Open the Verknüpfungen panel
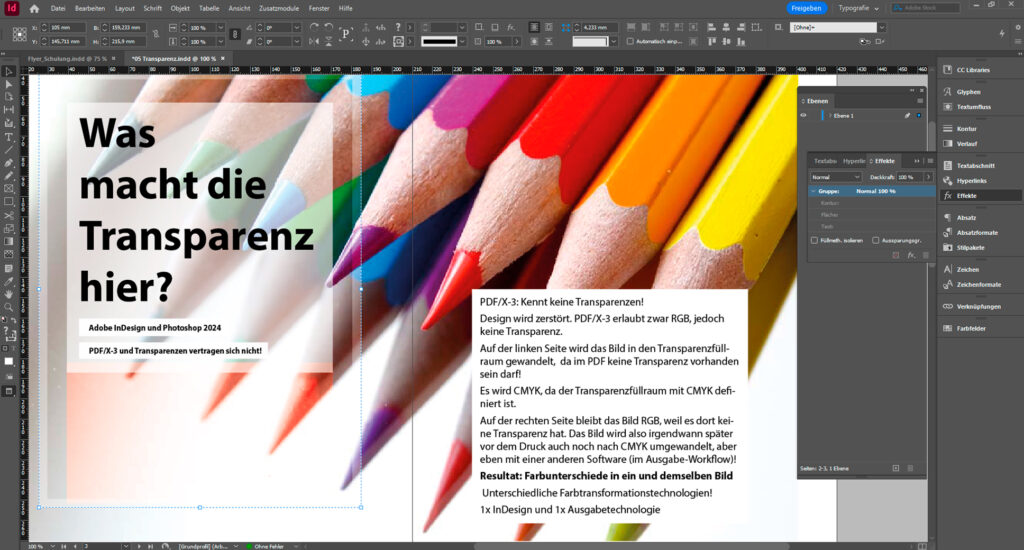This screenshot has height=550, width=1024. coord(978,306)
